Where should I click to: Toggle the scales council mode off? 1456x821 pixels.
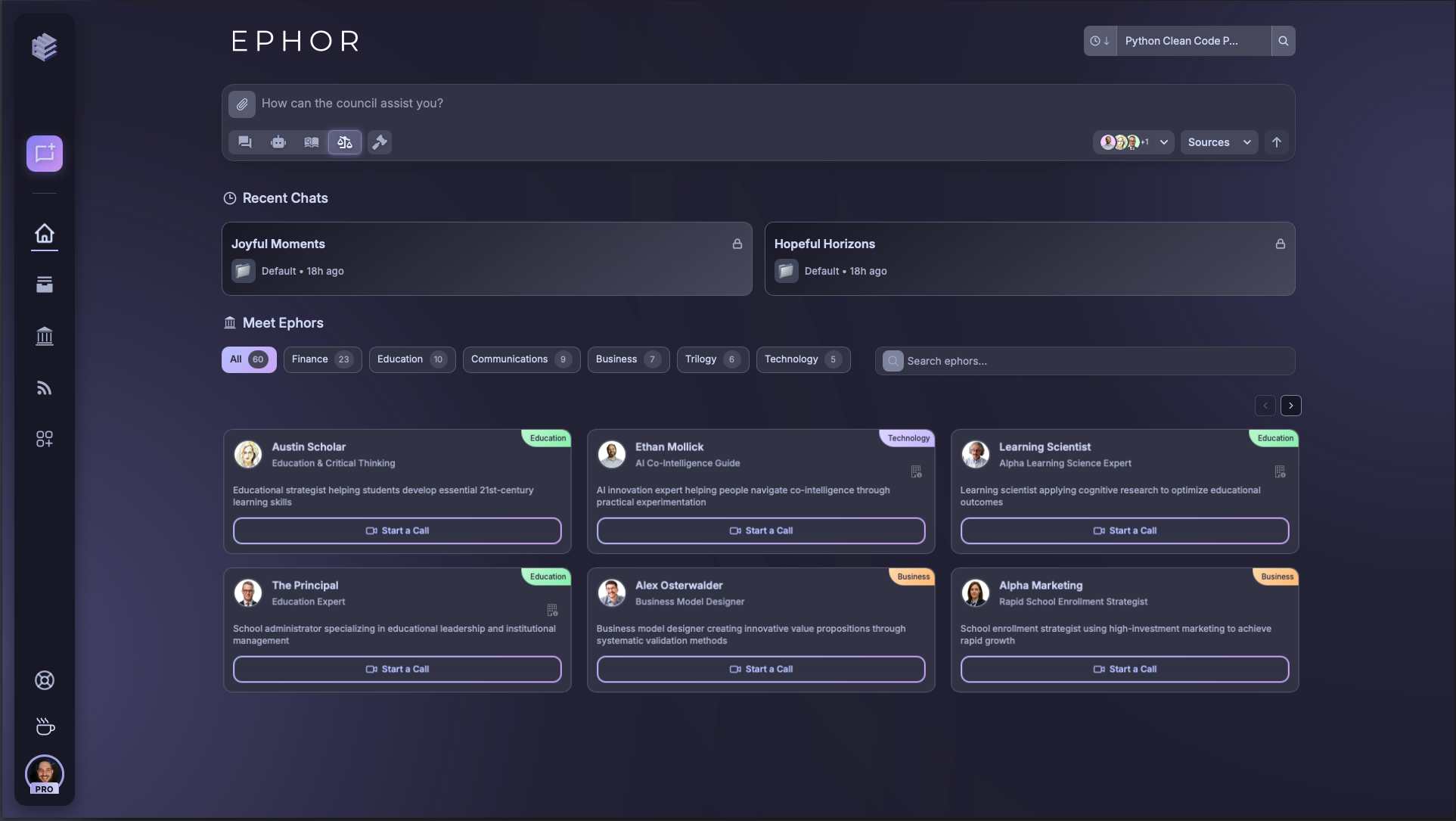coord(344,142)
